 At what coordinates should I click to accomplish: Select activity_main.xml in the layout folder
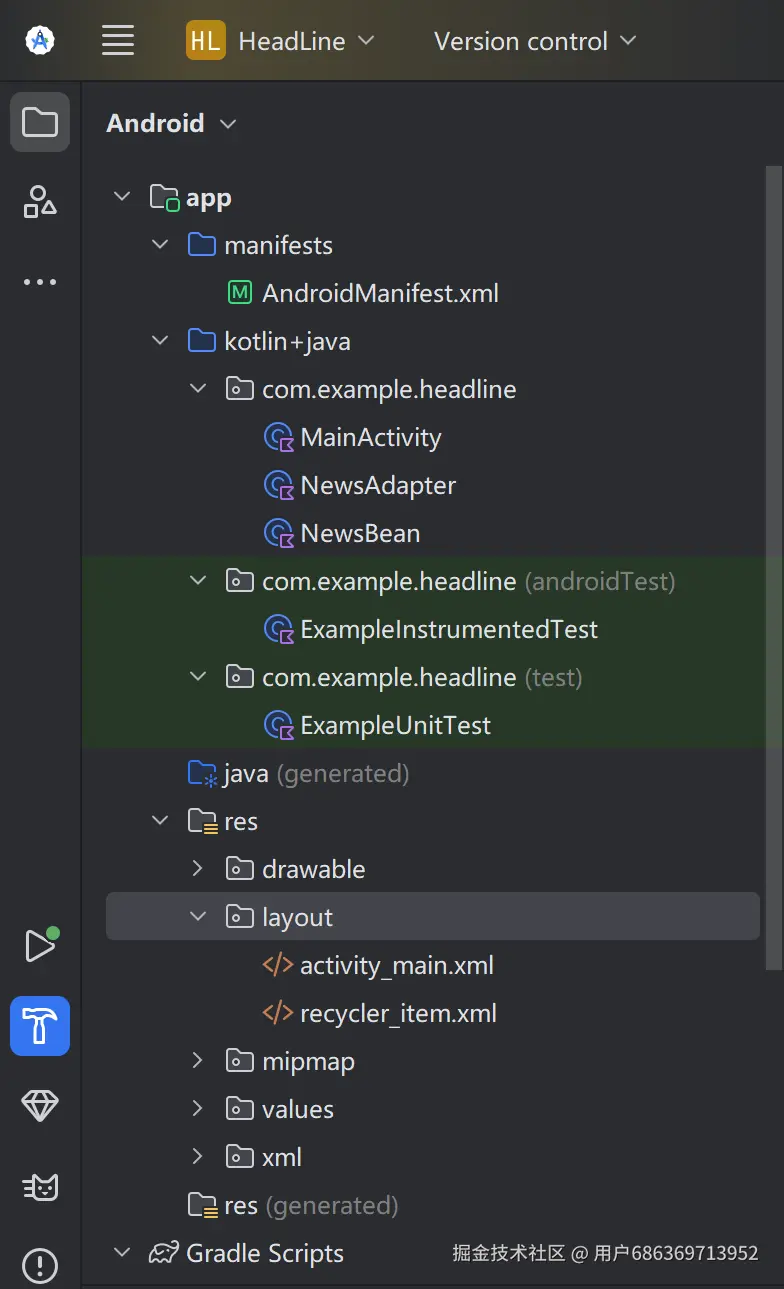click(397, 966)
